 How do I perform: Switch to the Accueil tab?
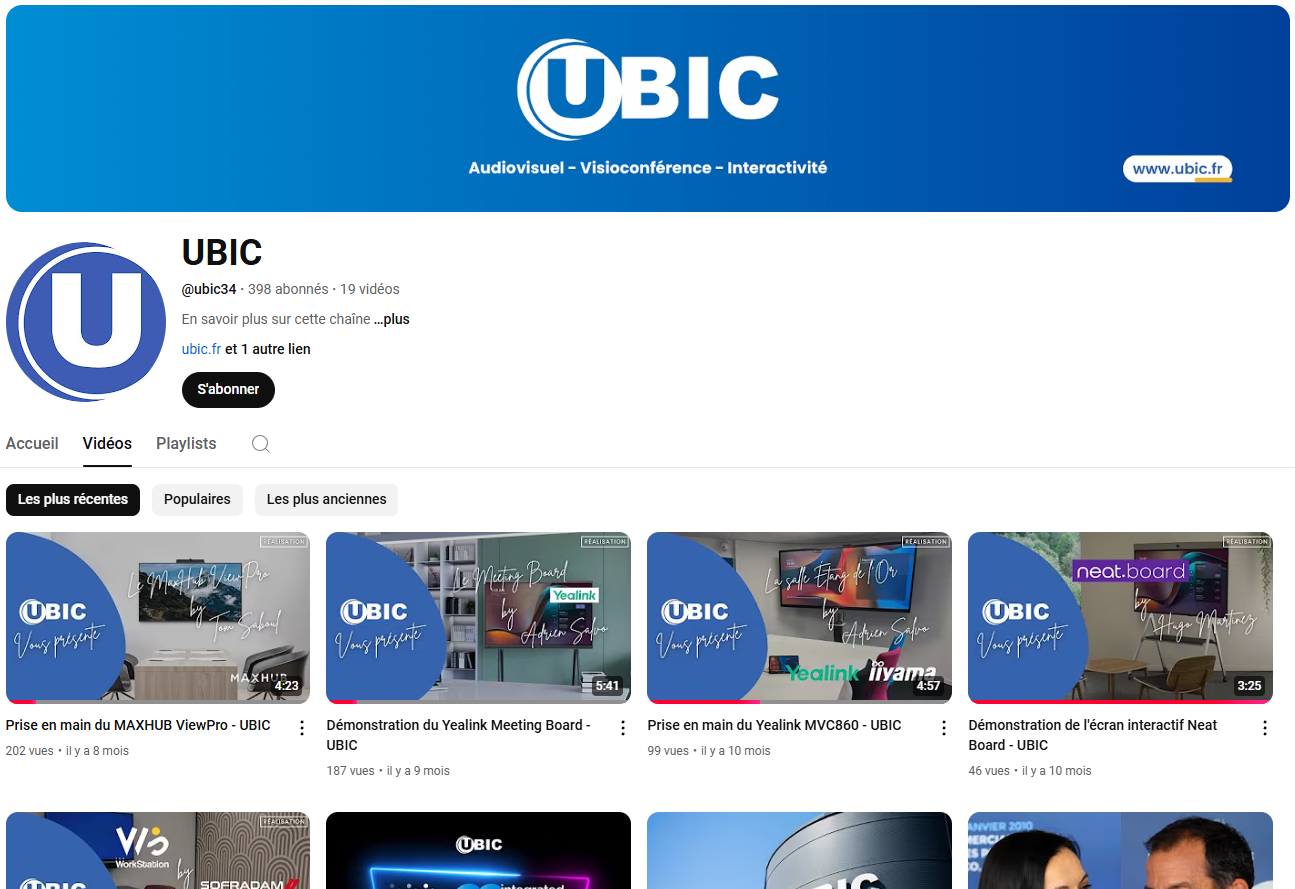[32, 443]
